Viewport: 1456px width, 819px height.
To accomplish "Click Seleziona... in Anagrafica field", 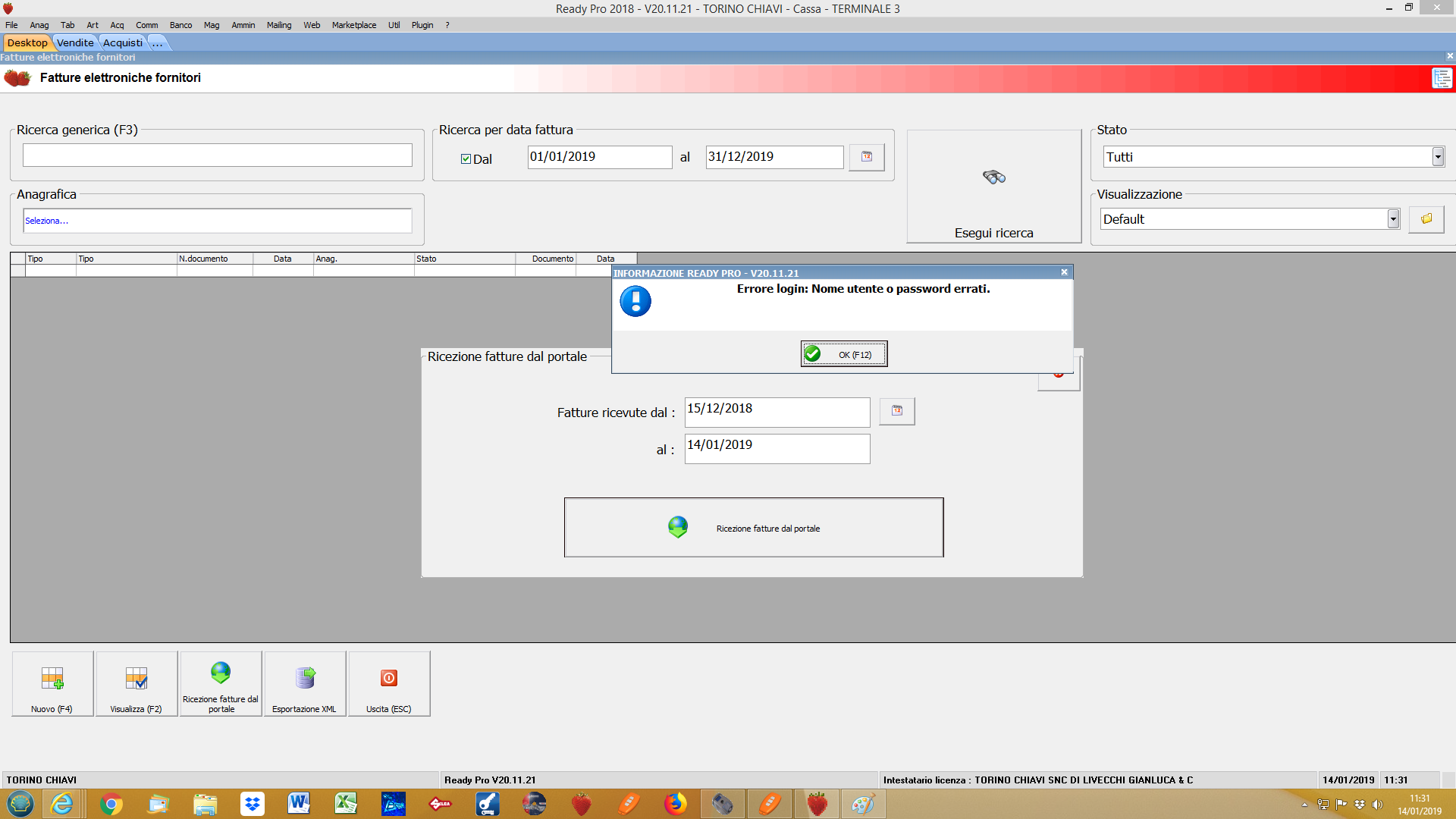I will tap(46, 221).
